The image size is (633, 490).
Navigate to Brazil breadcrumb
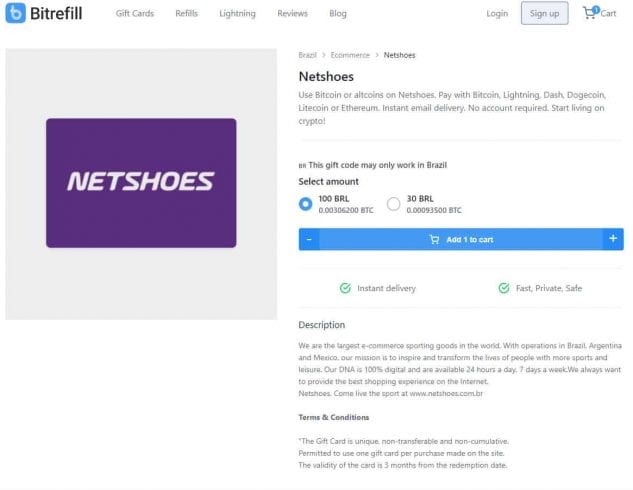[x=308, y=55]
